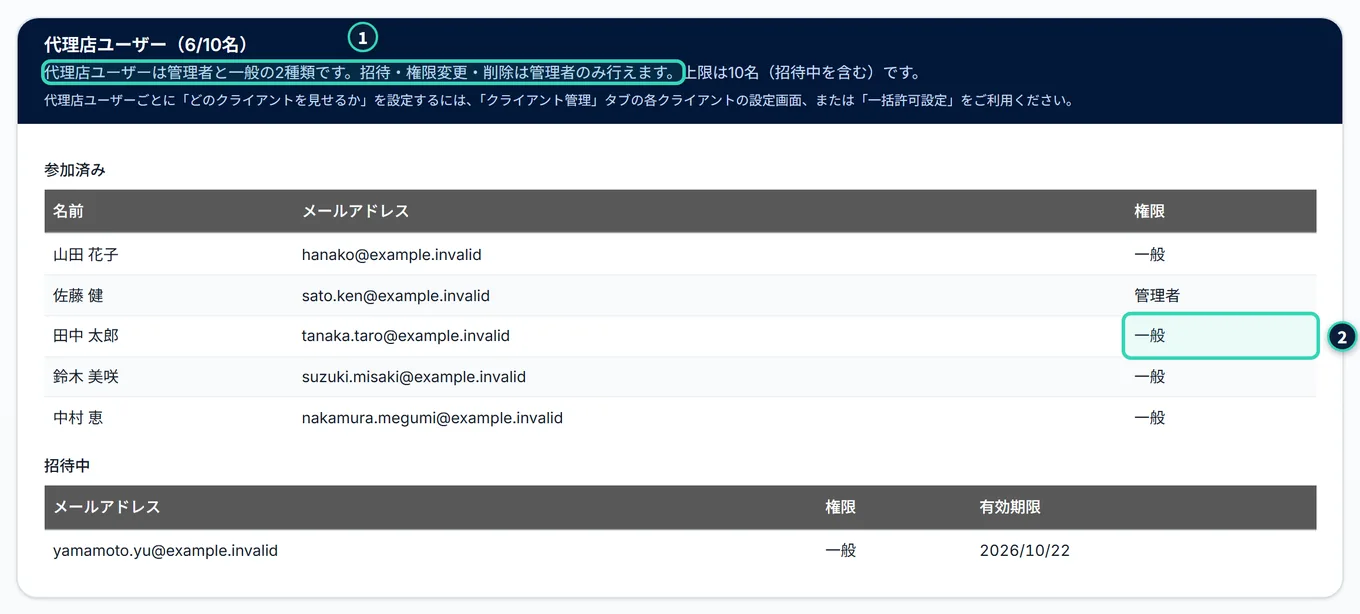The image size is (1360, 614).
Task: Click email hanako@example.invalid
Action: (x=392, y=254)
